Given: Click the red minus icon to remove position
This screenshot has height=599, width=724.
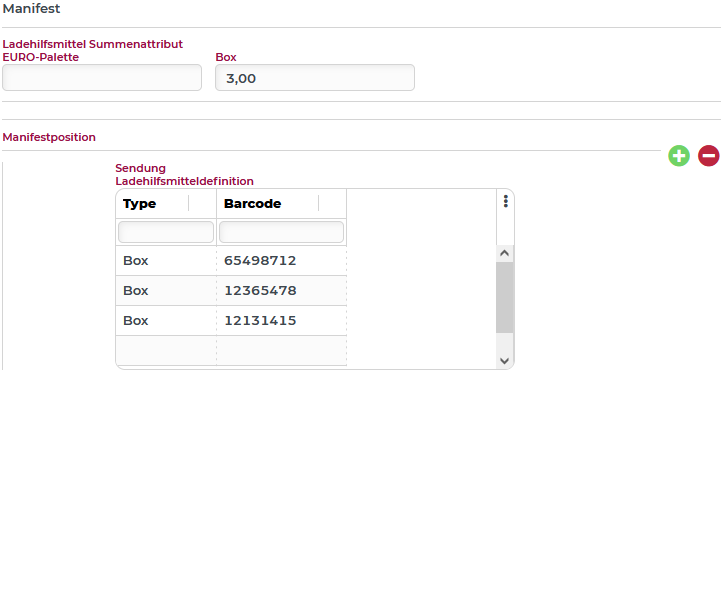Looking at the screenshot, I should (708, 155).
